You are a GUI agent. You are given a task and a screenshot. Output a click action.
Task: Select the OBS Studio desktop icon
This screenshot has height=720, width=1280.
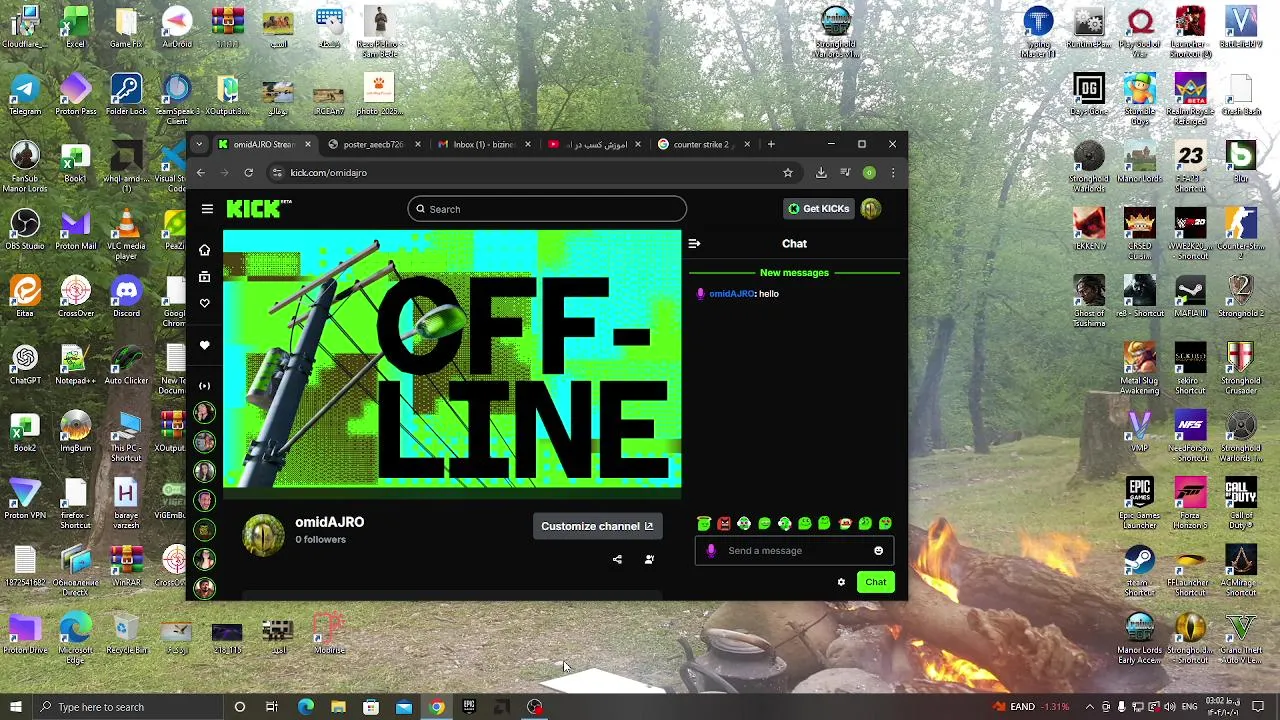(25, 230)
